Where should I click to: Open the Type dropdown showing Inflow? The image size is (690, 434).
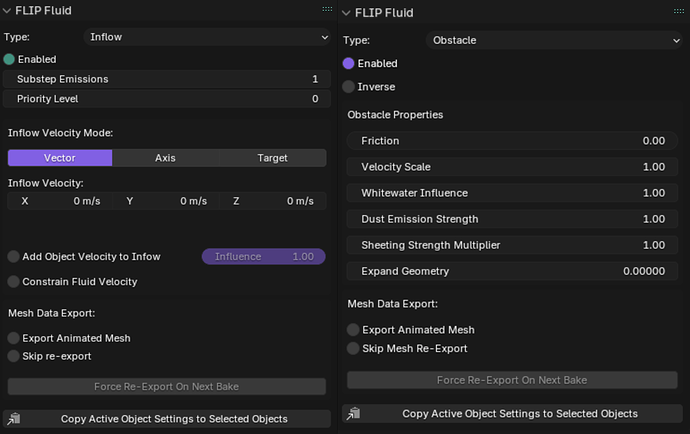point(207,37)
